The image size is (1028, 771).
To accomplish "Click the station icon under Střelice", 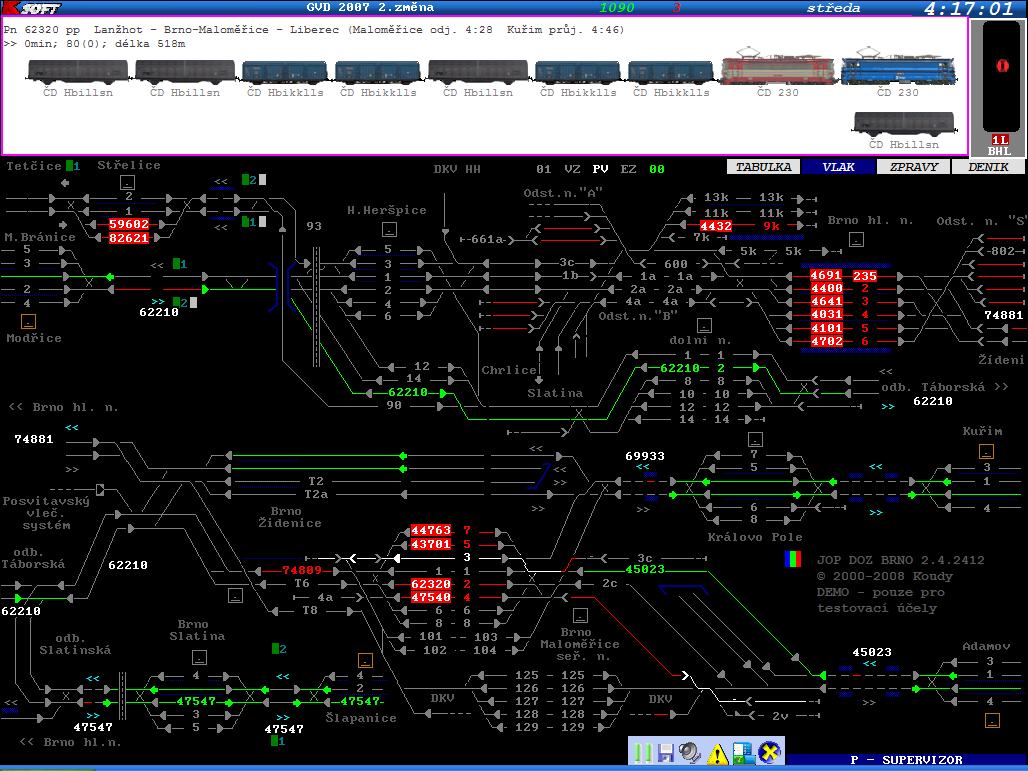I will point(128,182).
